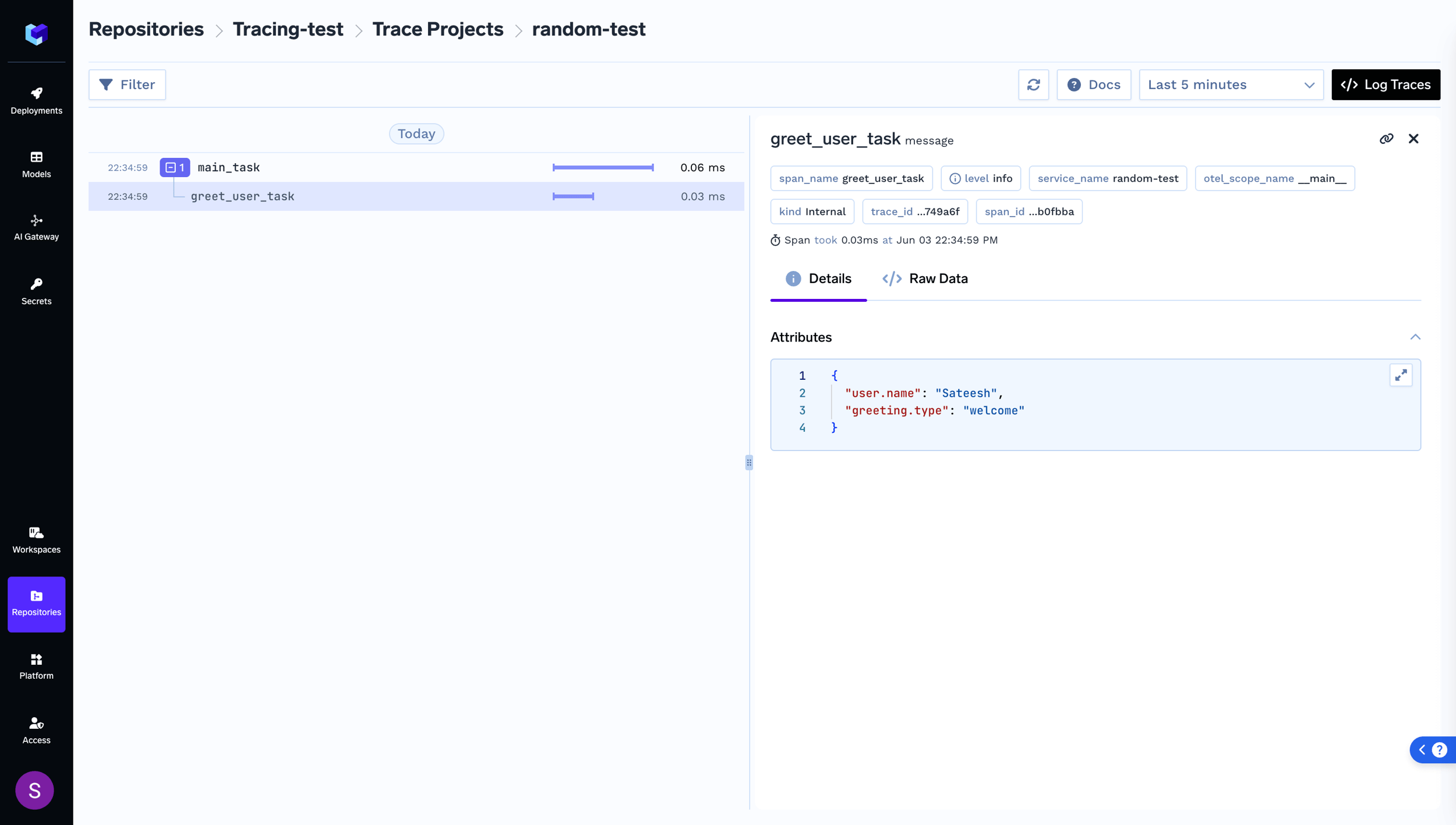Click the refresh traces icon
1456x825 pixels.
coord(1033,84)
